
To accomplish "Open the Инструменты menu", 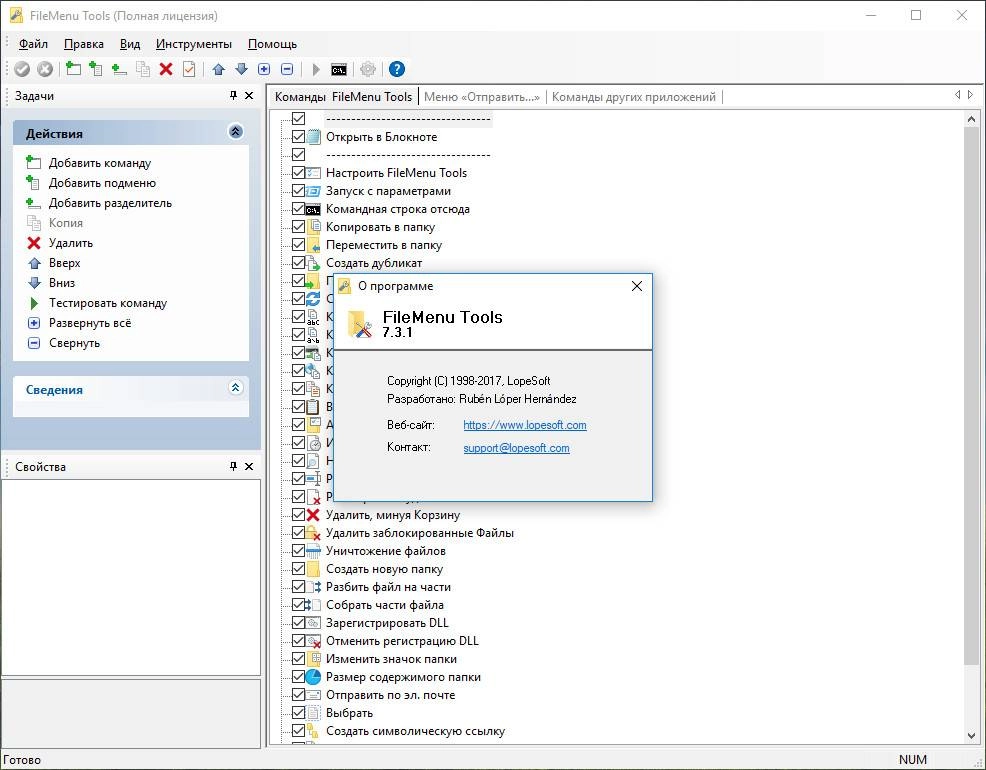I will [x=194, y=44].
